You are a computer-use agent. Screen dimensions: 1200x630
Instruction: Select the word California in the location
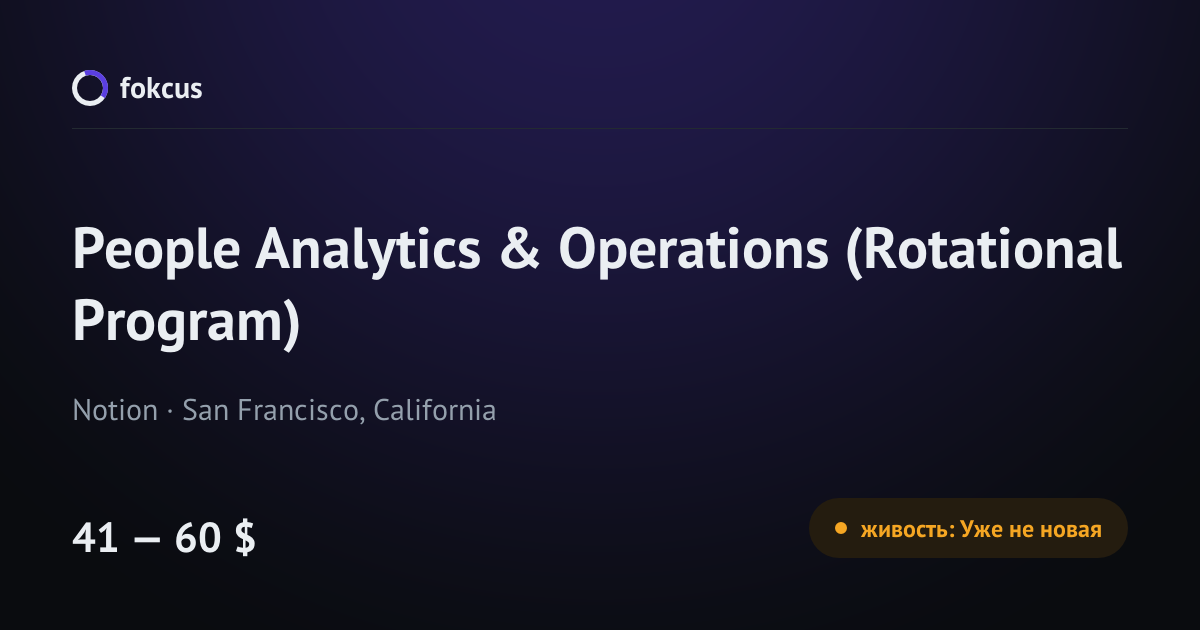pyautogui.click(x=435, y=411)
